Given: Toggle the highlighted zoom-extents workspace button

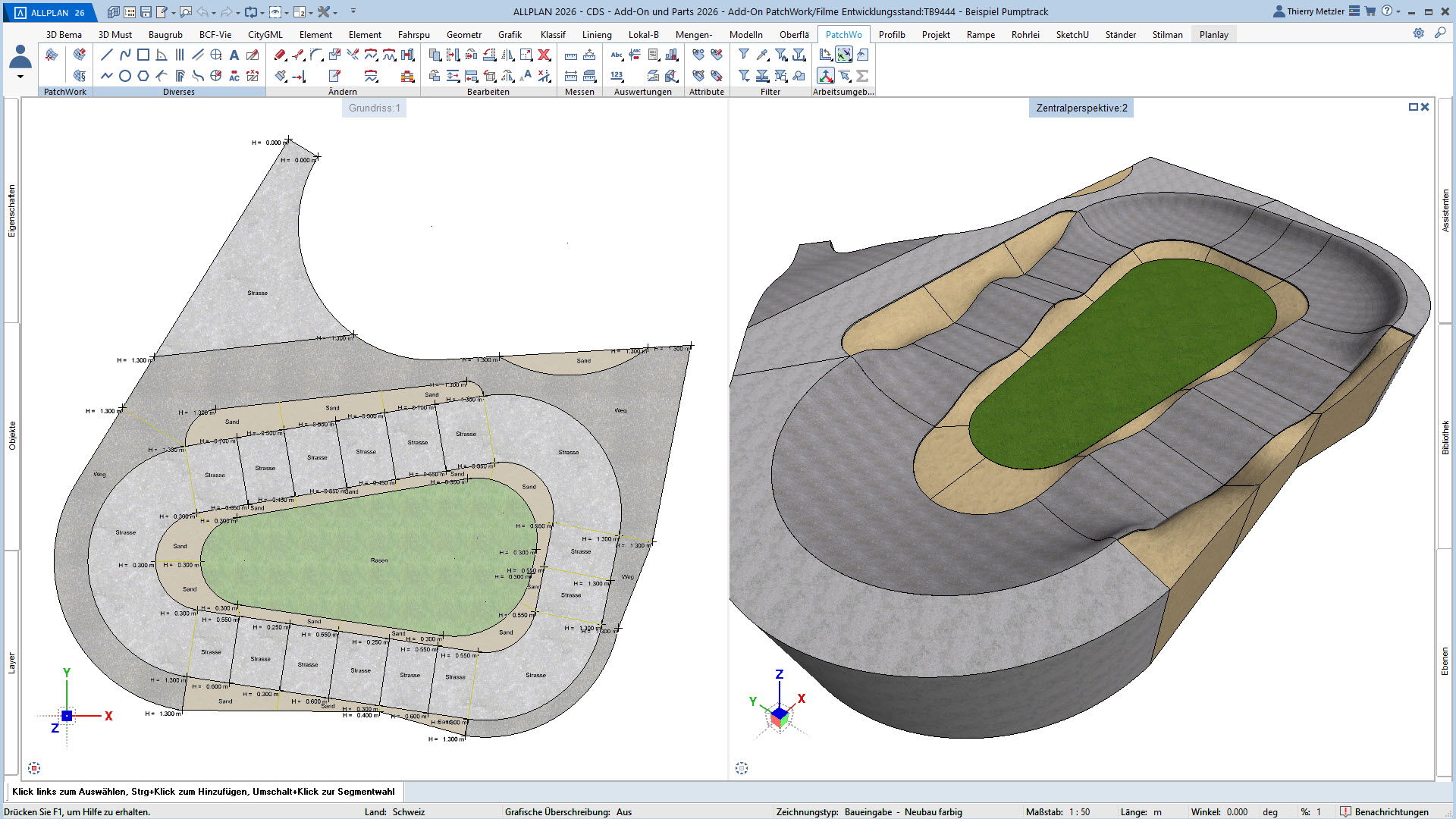Looking at the screenshot, I should coord(843,55).
